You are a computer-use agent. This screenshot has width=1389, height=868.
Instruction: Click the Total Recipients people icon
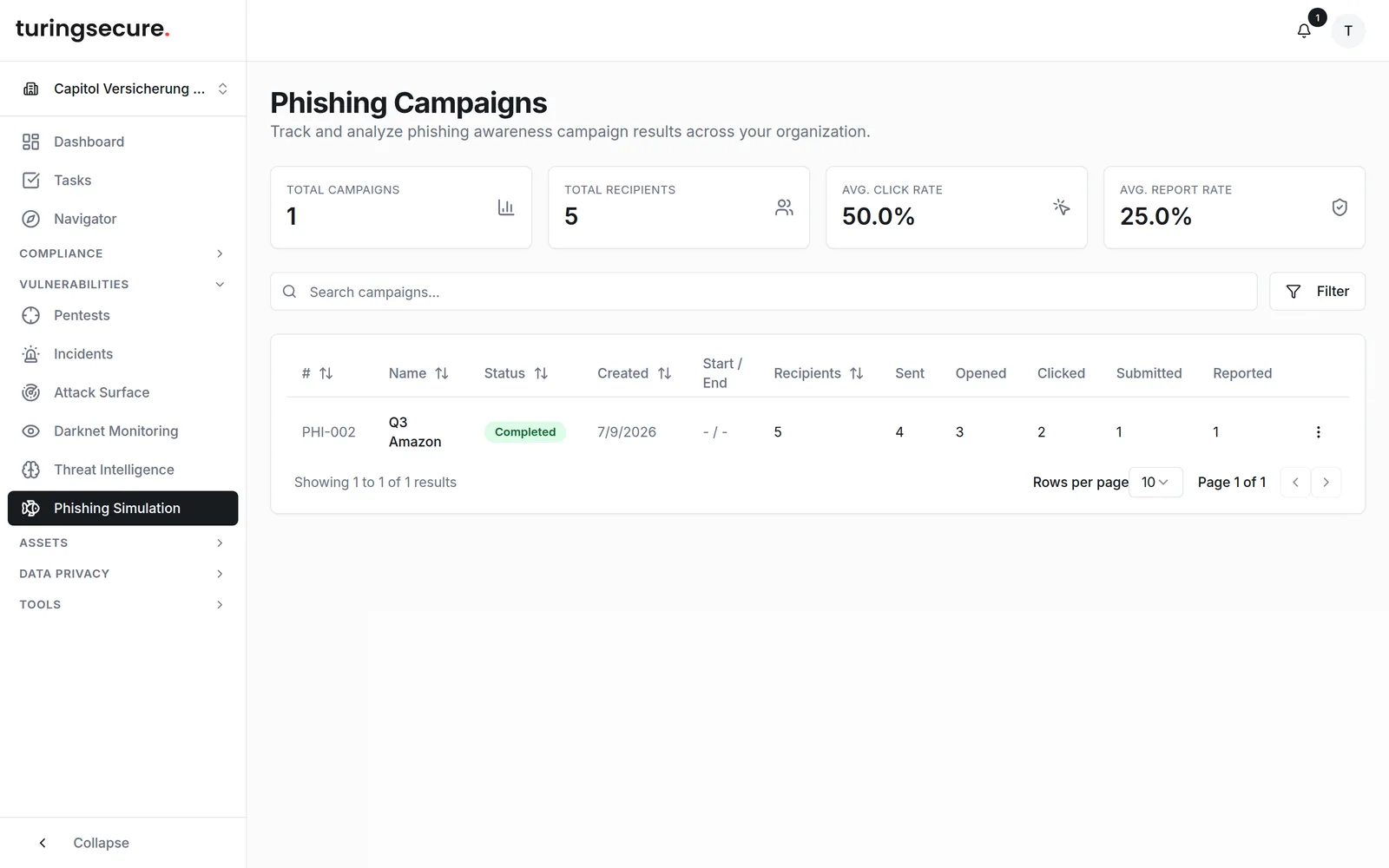(x=784, y=207)
